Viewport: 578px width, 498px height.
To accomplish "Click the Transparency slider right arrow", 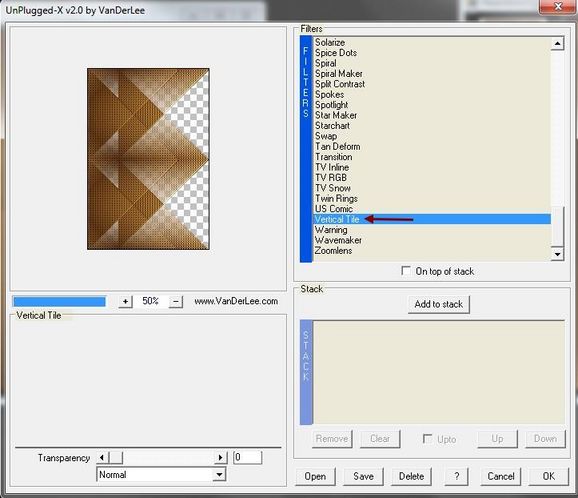I will click(x=220, y=457).
